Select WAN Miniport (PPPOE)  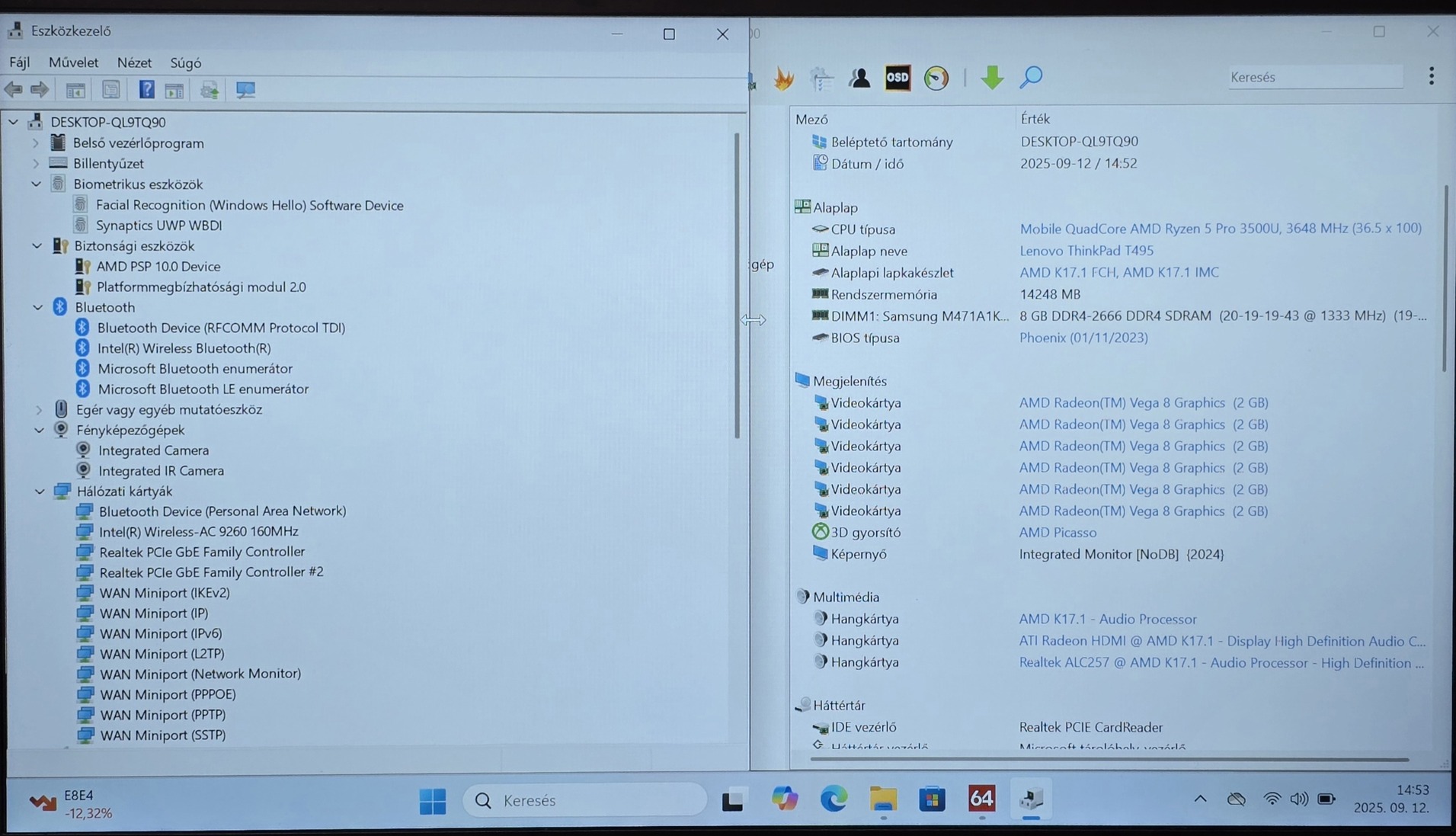click(168, 695)
